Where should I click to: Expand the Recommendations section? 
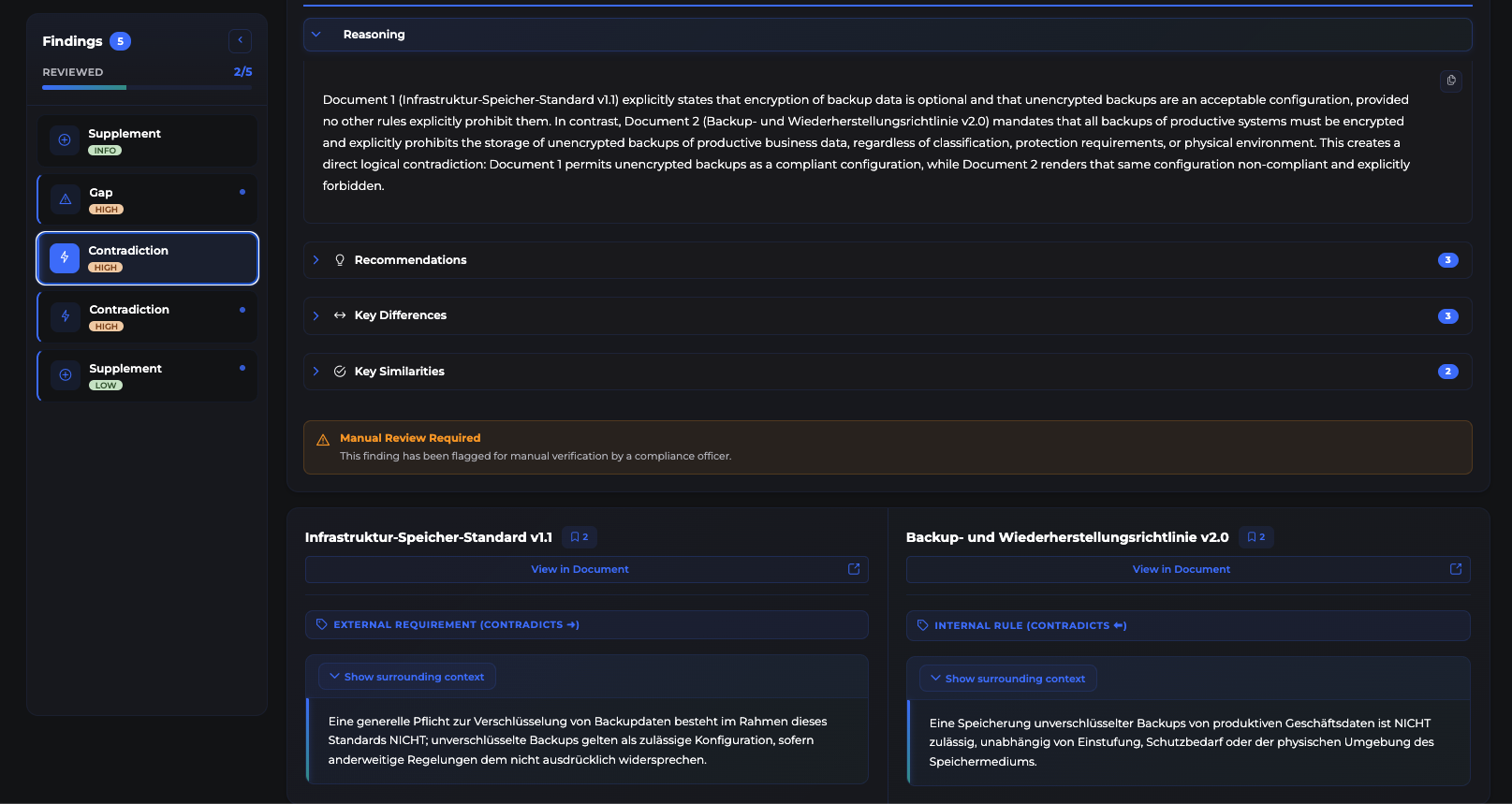click(888, 260)
